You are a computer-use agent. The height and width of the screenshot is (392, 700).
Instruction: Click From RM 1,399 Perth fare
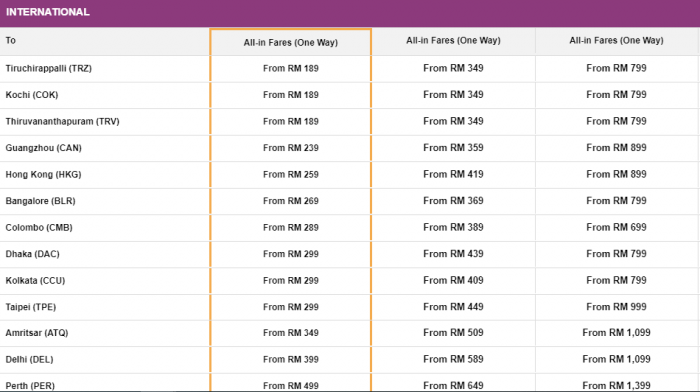[x=616, y=385]
